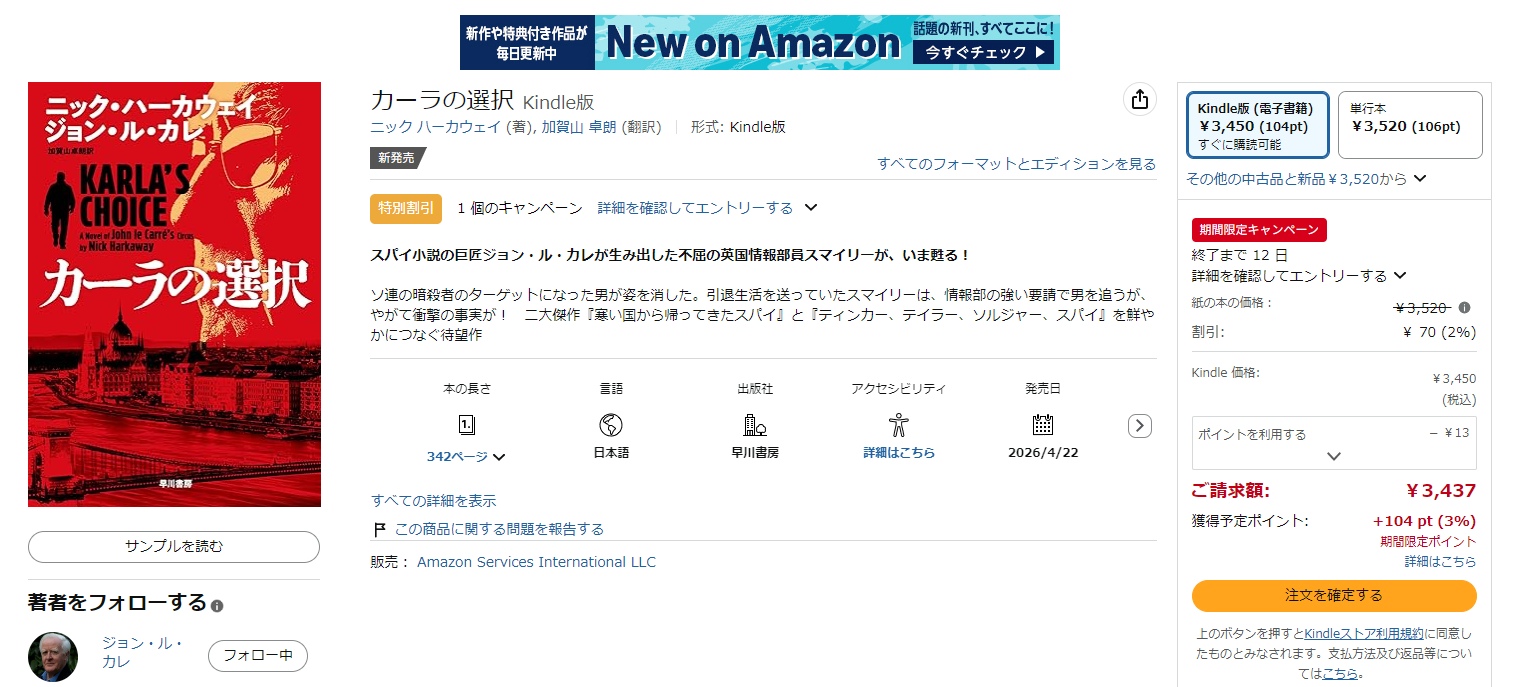The image size is (1529, 687).
Task: Select the 単行本 format option
Action: (1410, 125)
